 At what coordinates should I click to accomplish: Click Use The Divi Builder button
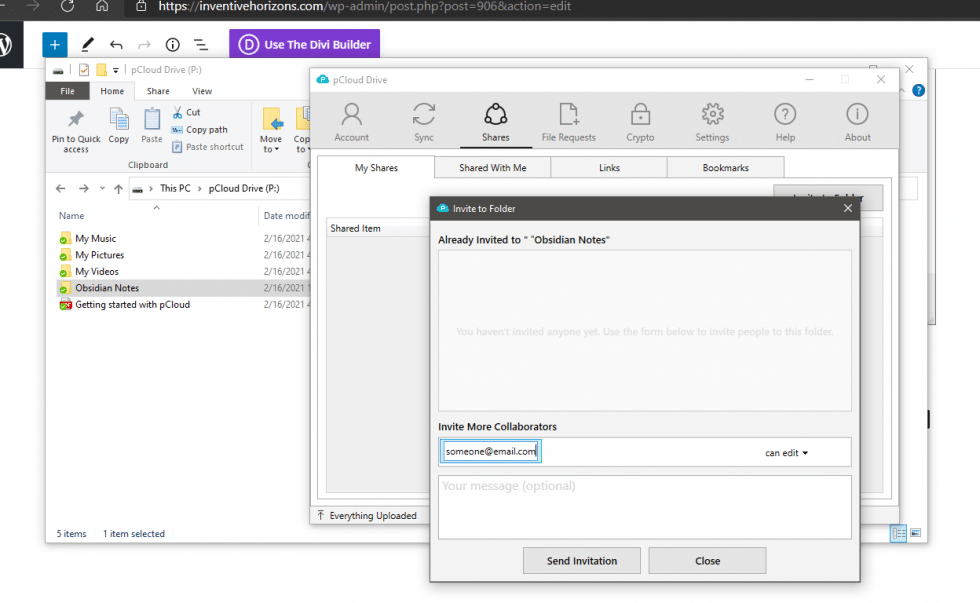304,44
